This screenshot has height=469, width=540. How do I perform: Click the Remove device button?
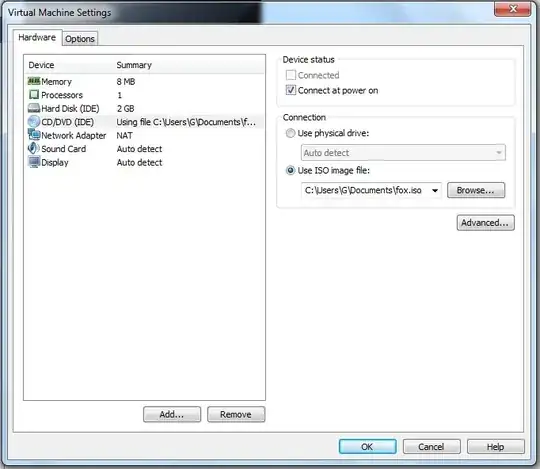[x=236, y=414]
